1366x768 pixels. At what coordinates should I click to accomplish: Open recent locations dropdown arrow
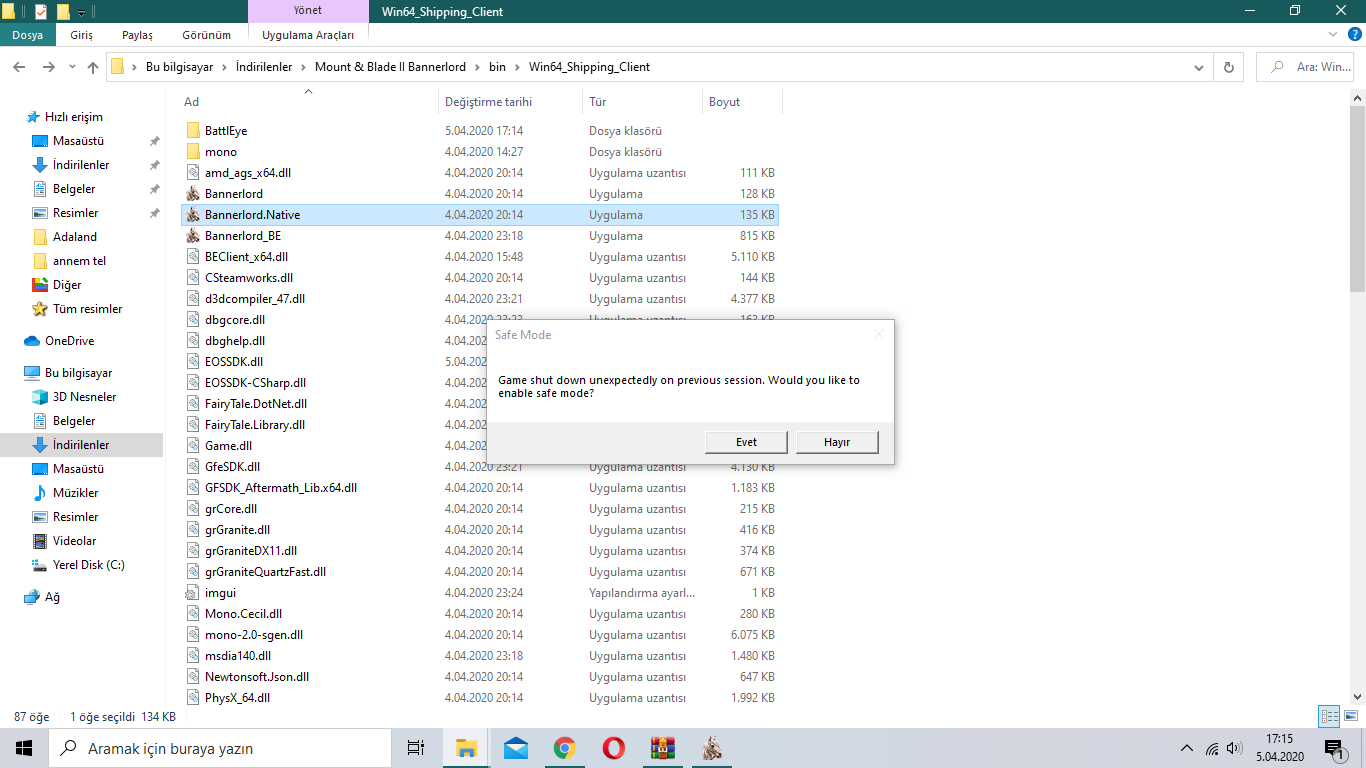72,68
